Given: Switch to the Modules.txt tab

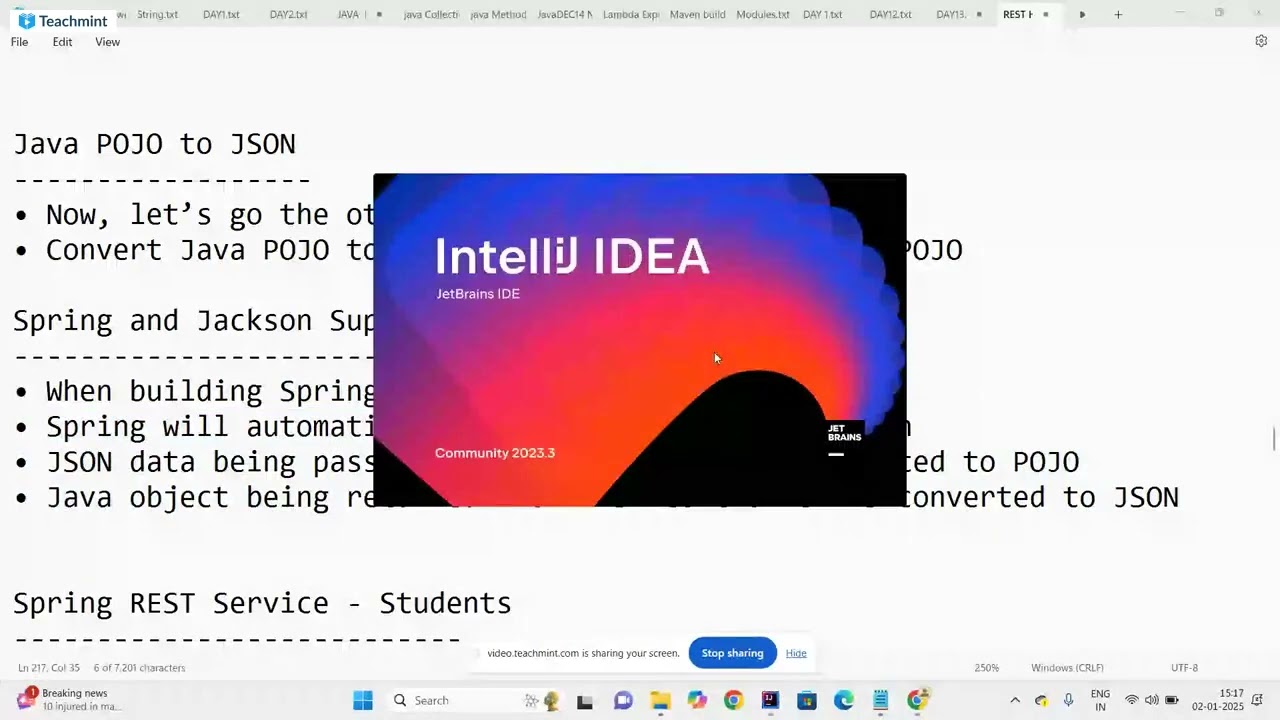Looking at the screenshot, I should (x=763, y=14).
